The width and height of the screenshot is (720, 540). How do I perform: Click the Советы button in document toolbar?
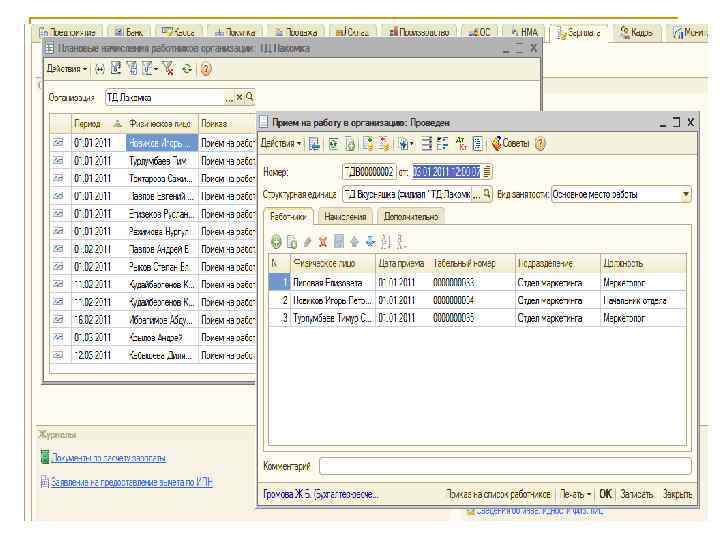(510, 144)
